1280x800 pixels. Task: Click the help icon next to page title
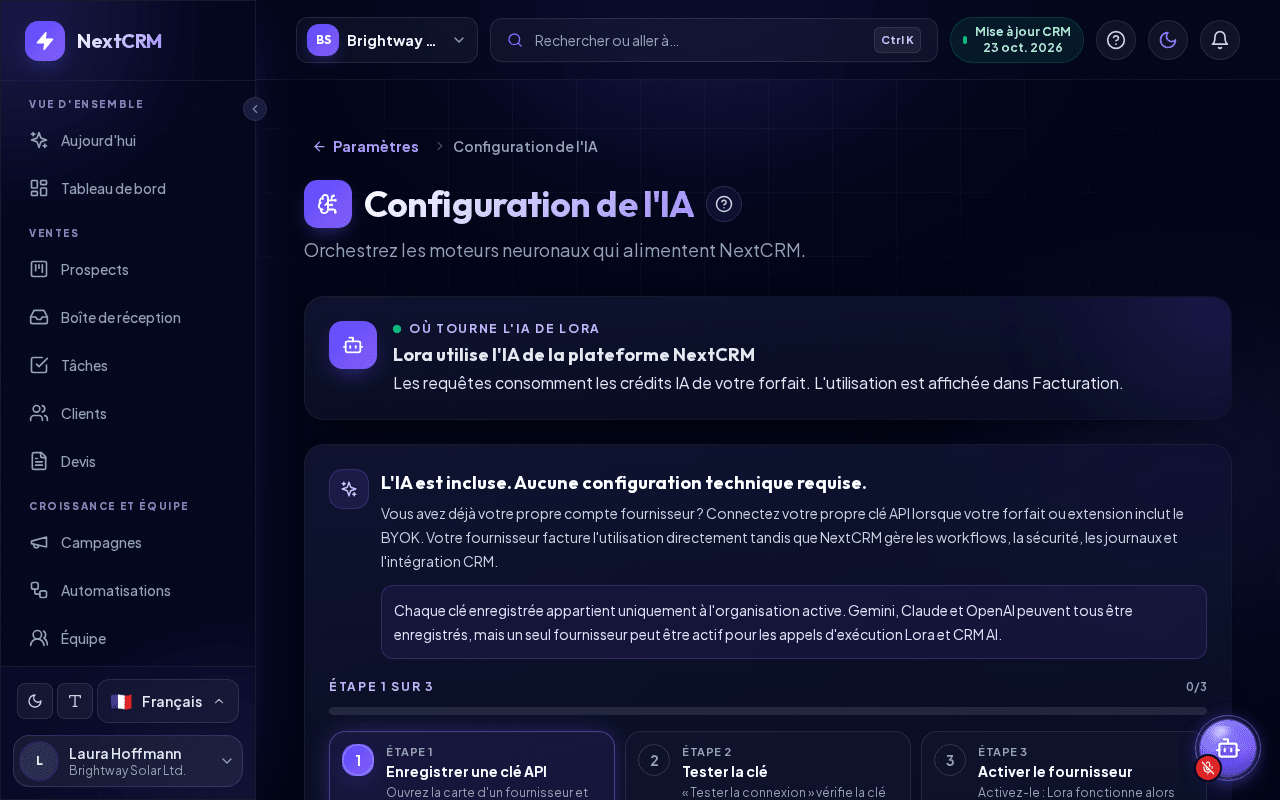[724, 204]
